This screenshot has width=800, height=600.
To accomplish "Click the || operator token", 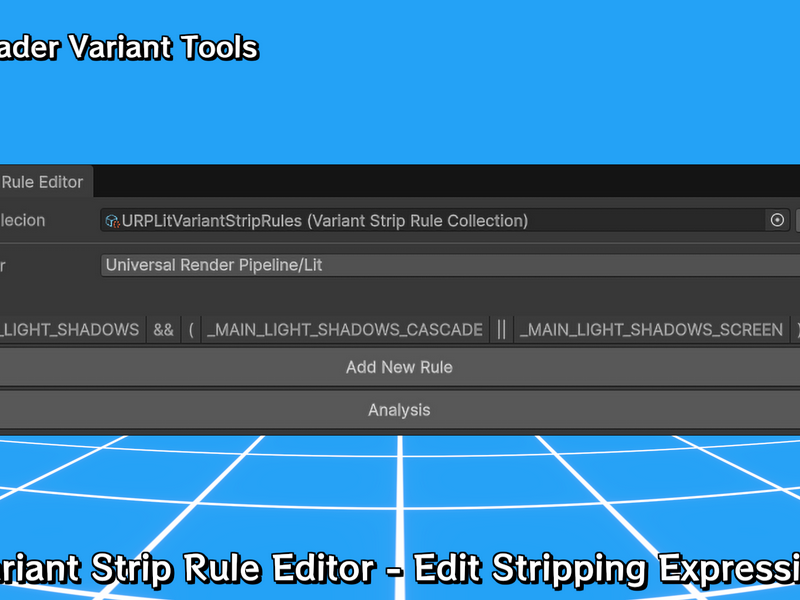I will [x=502, y=330].
